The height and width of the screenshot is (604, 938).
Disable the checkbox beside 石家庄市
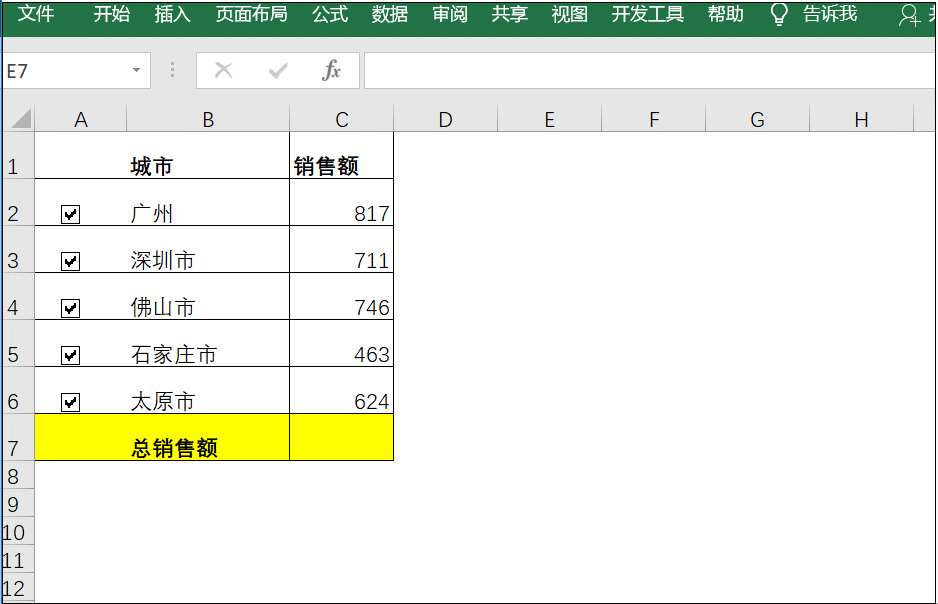point(68,354)
